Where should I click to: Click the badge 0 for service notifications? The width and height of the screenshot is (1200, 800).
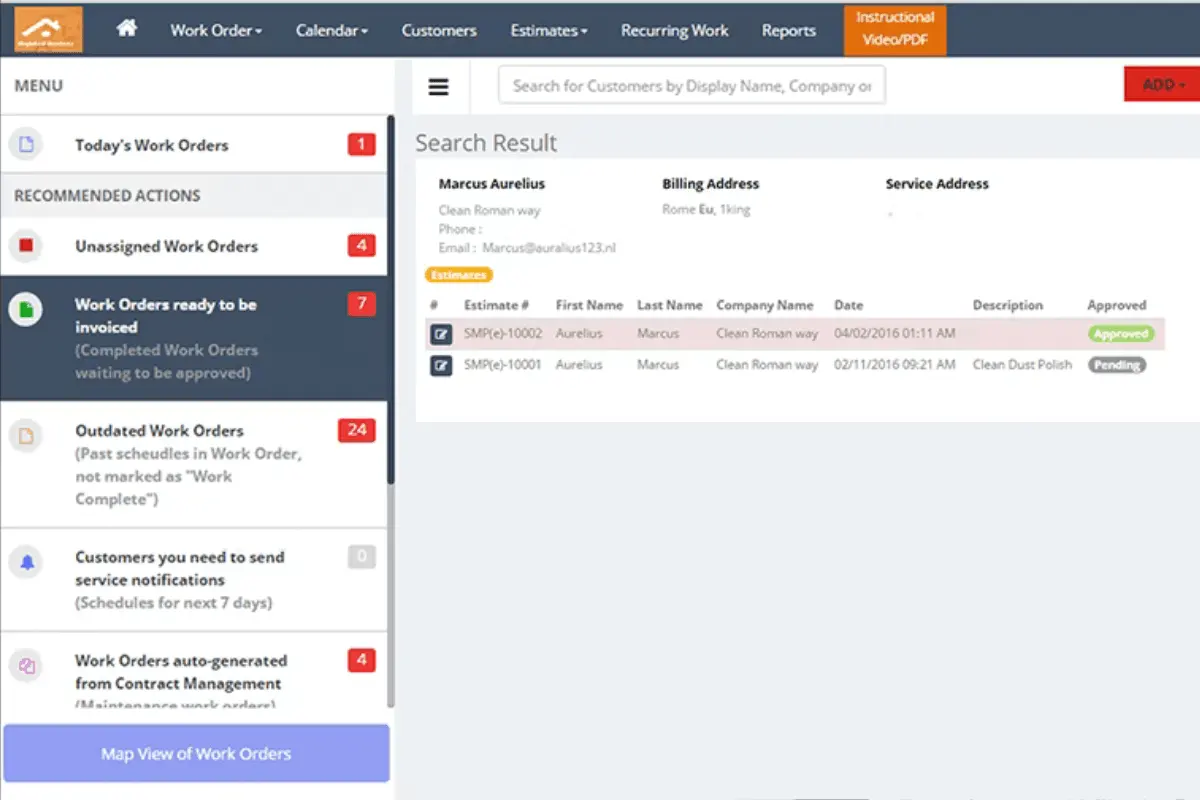click(361, 557)
